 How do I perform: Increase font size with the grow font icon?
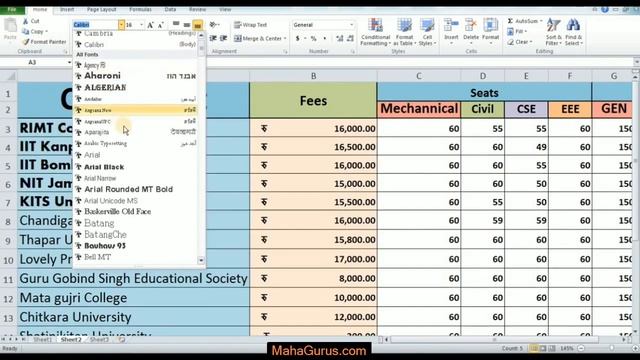150,25
